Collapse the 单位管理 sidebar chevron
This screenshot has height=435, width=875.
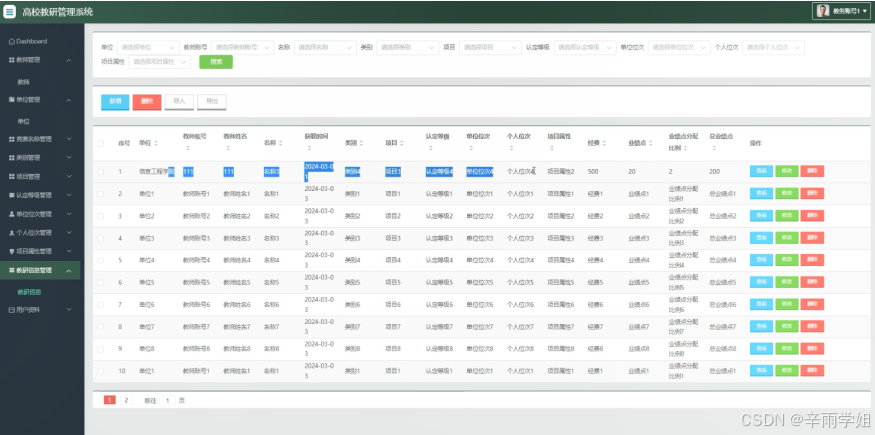(x=69, y=100)
